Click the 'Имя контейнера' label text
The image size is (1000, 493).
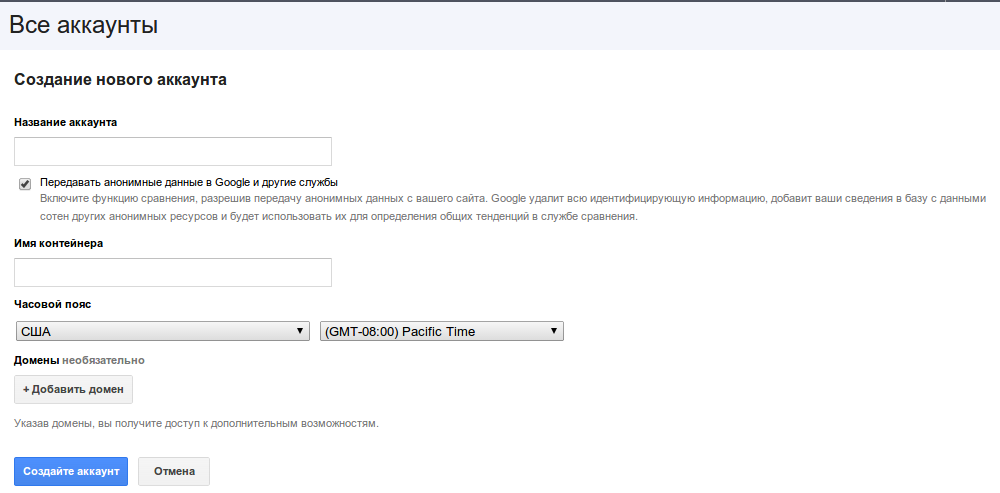pos(59,243)
